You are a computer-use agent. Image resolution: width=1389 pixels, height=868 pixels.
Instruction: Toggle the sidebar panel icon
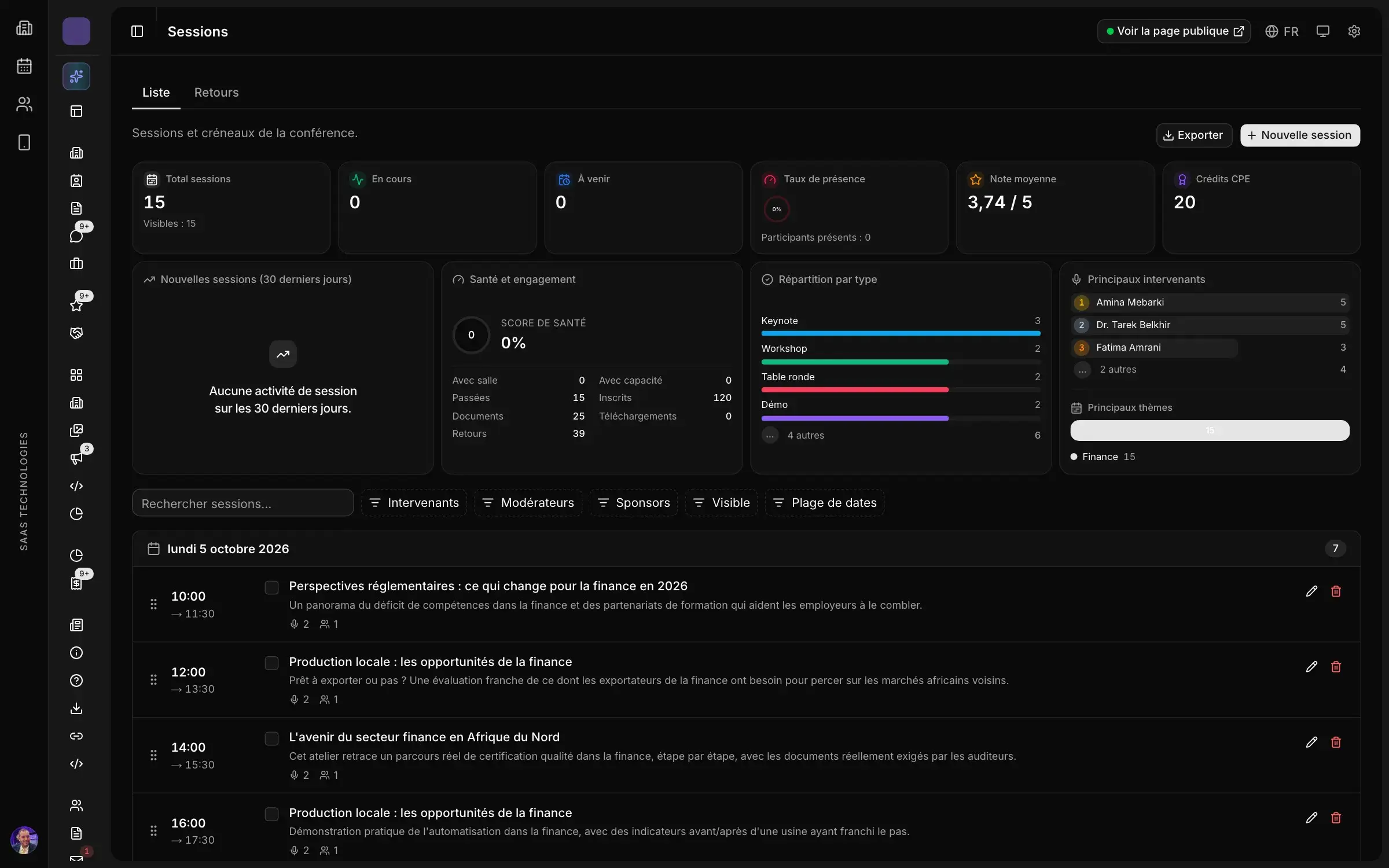tap(137, 31)
